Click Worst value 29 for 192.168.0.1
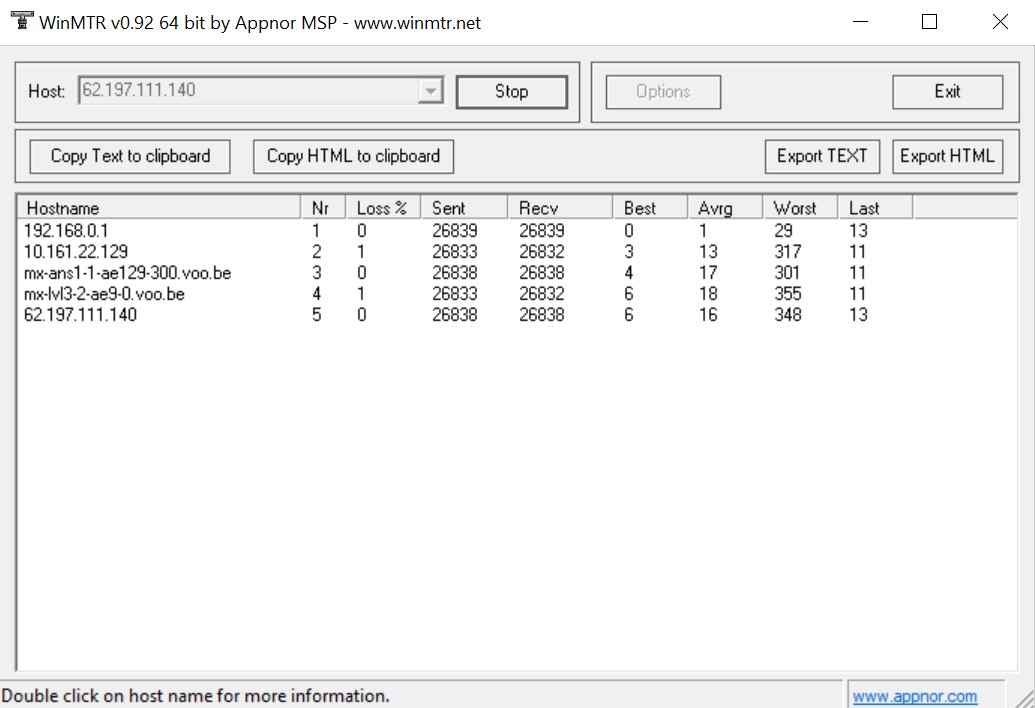1035x708 pixels. click(x=784, y=230)
